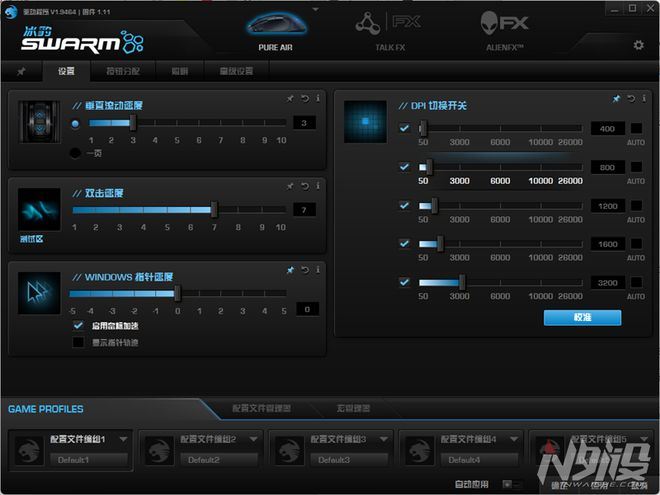660x495 pixels.
Task: Reset the double-click speed panel
Action: [305, 186]
